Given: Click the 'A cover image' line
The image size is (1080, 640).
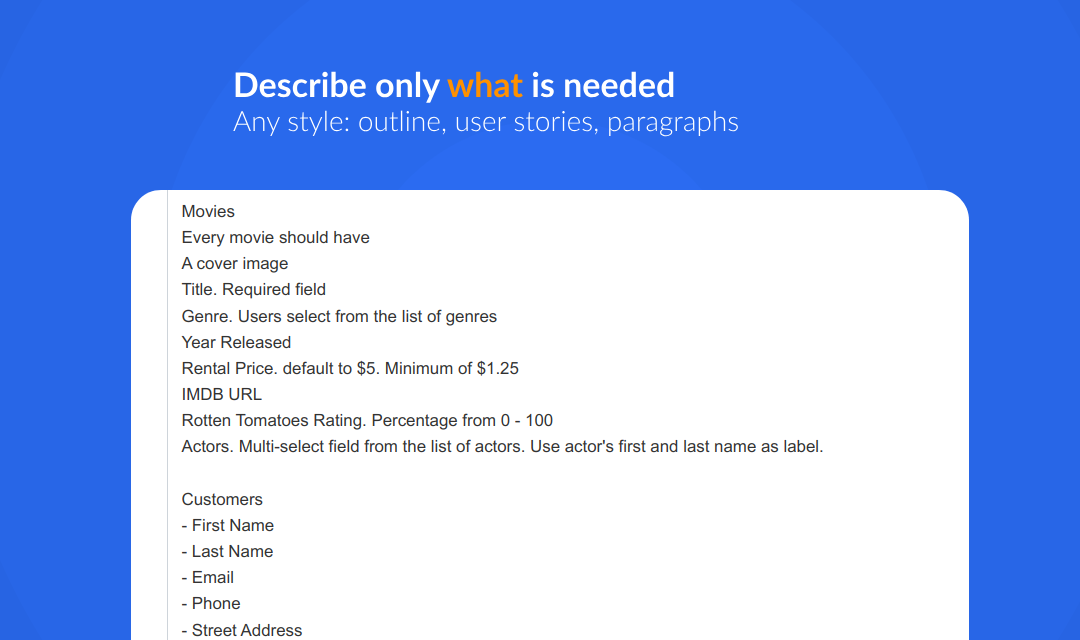Looking at the screenshot, I should click(x=235, y=264).
